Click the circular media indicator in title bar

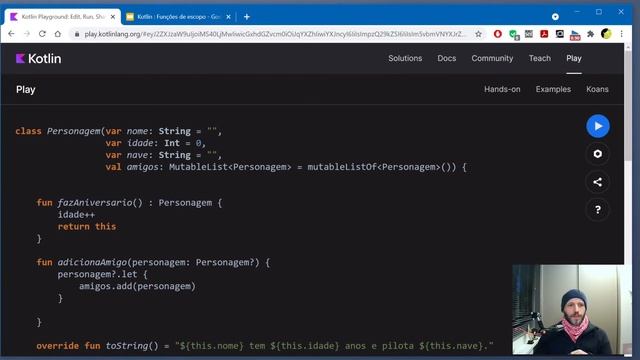click(x=555, y=17)
